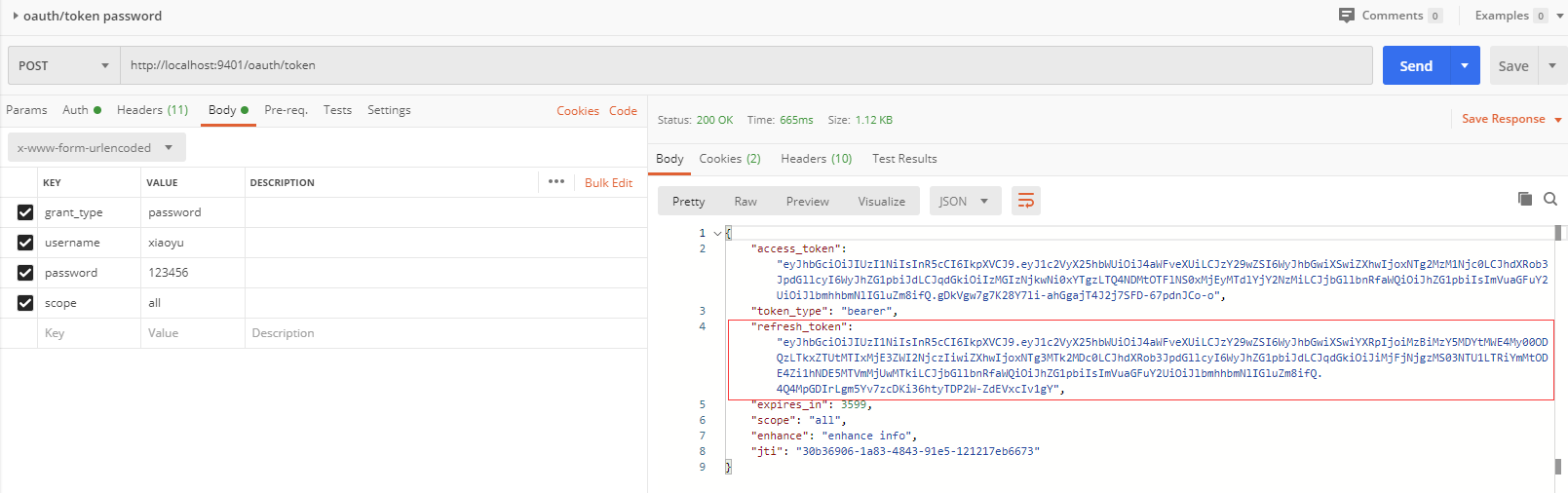
Task: Switch response view to Pretty
Action: click(688, 201)
